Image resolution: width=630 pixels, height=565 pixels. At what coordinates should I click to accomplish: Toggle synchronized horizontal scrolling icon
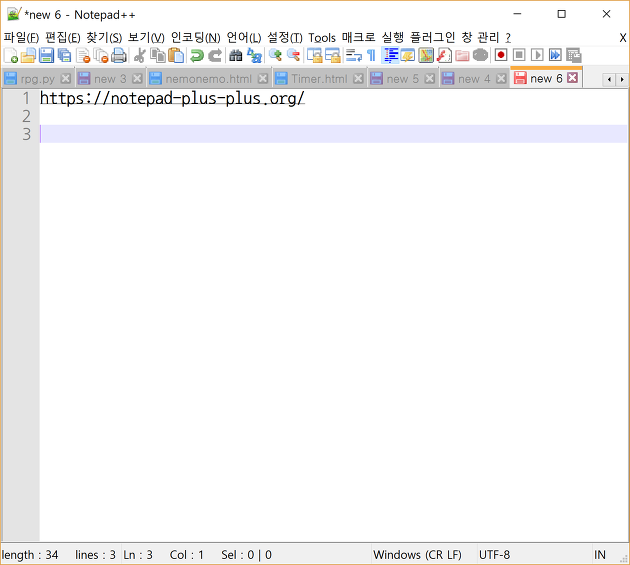point(333,55)
